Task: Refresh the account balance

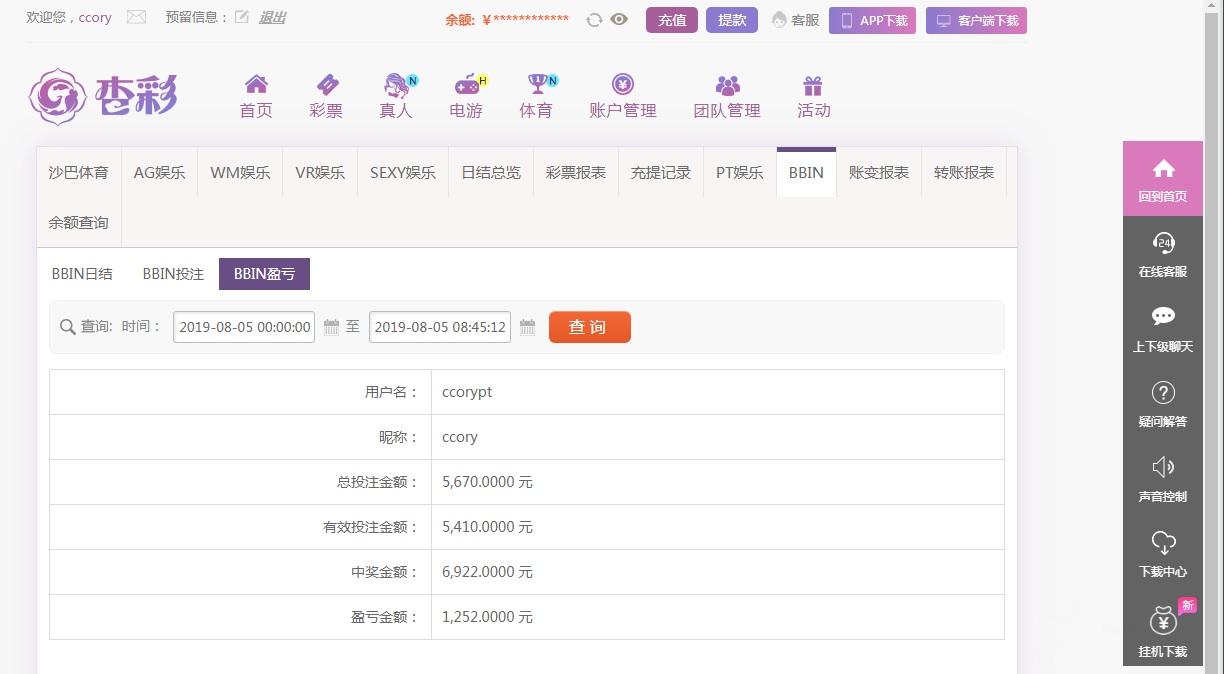Action: pos(594,20)
